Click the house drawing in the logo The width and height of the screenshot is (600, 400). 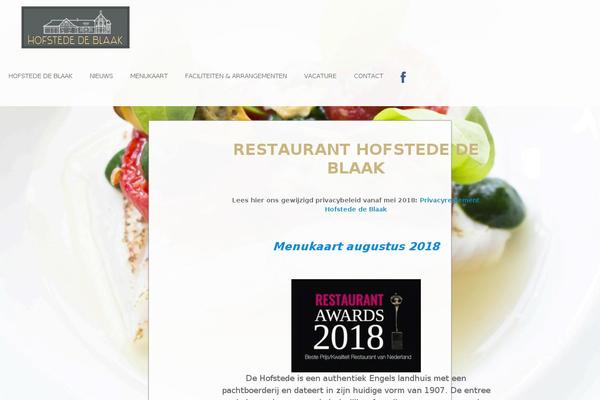77,23
